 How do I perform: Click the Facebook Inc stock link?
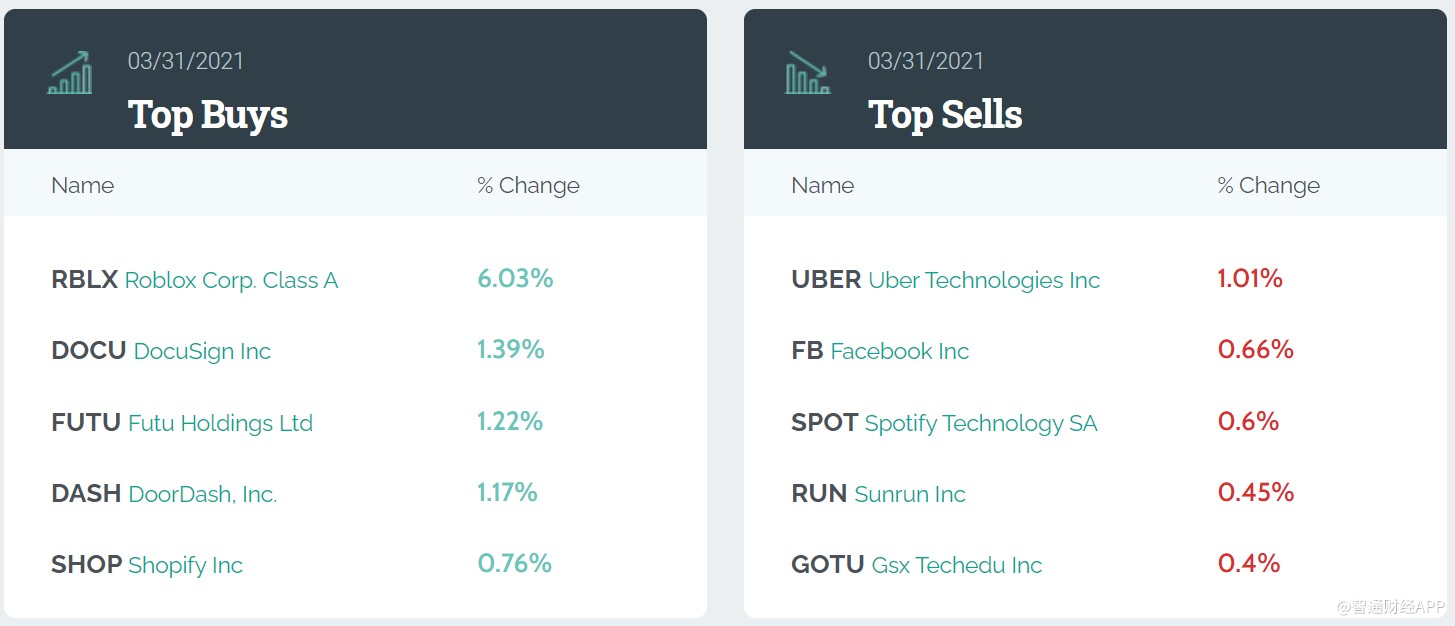[x=899, y=351]
